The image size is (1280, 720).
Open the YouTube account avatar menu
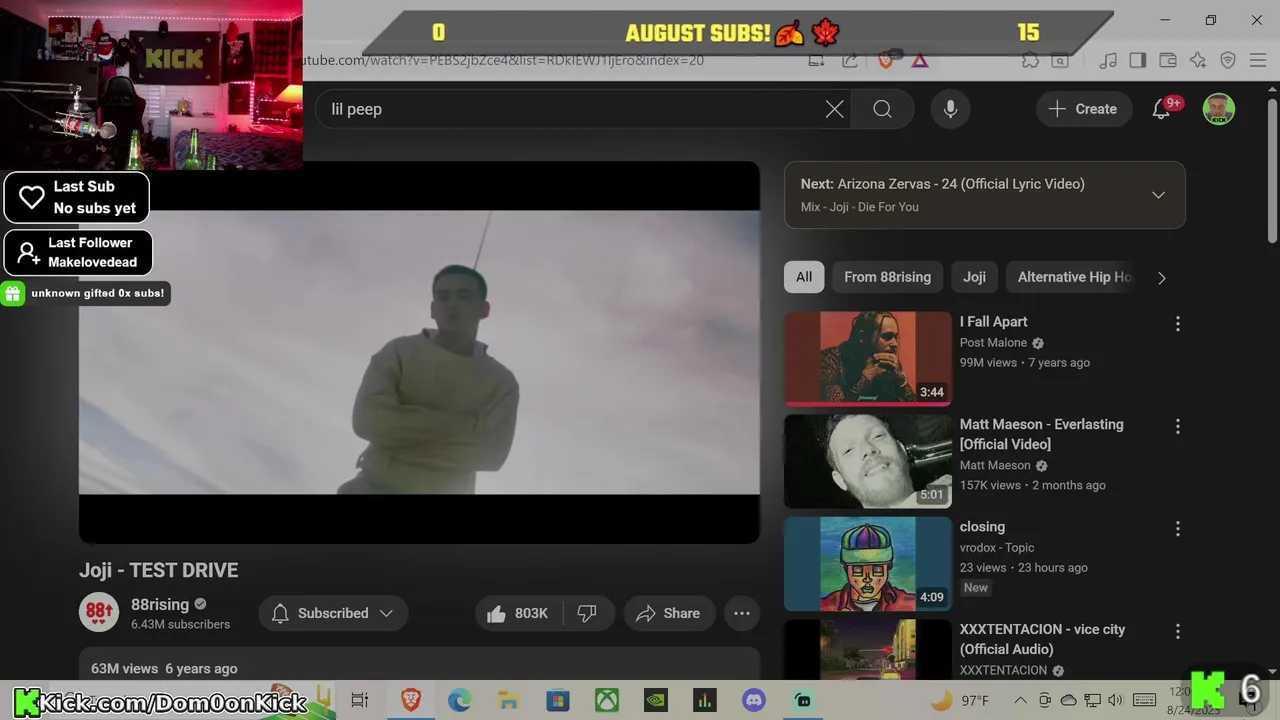click(x=1218, y=109)
